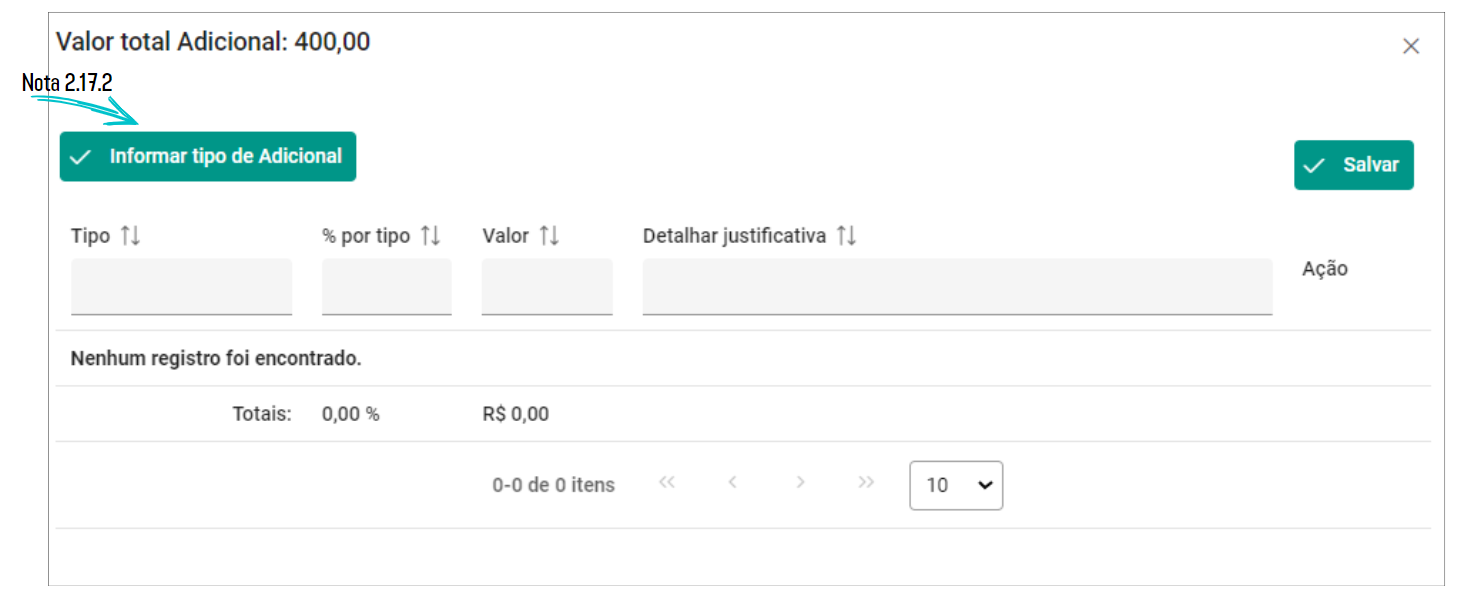Advance to next page using right chevron
This screenshot has width=1459, height=598.
[800, 483]
